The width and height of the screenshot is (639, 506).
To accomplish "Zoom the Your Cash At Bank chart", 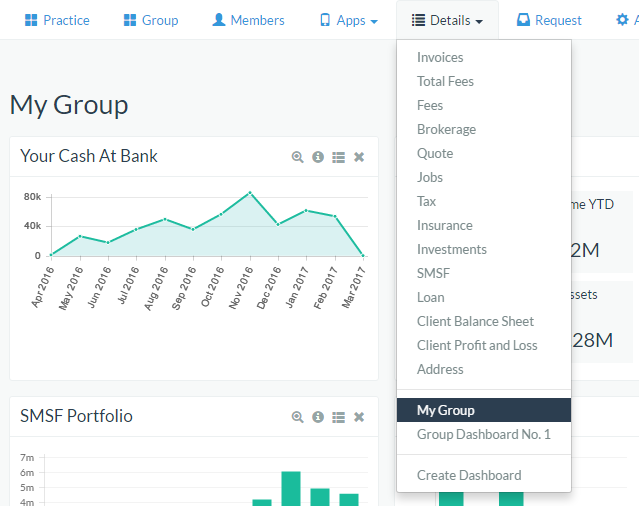I will (x=297, y=157).
